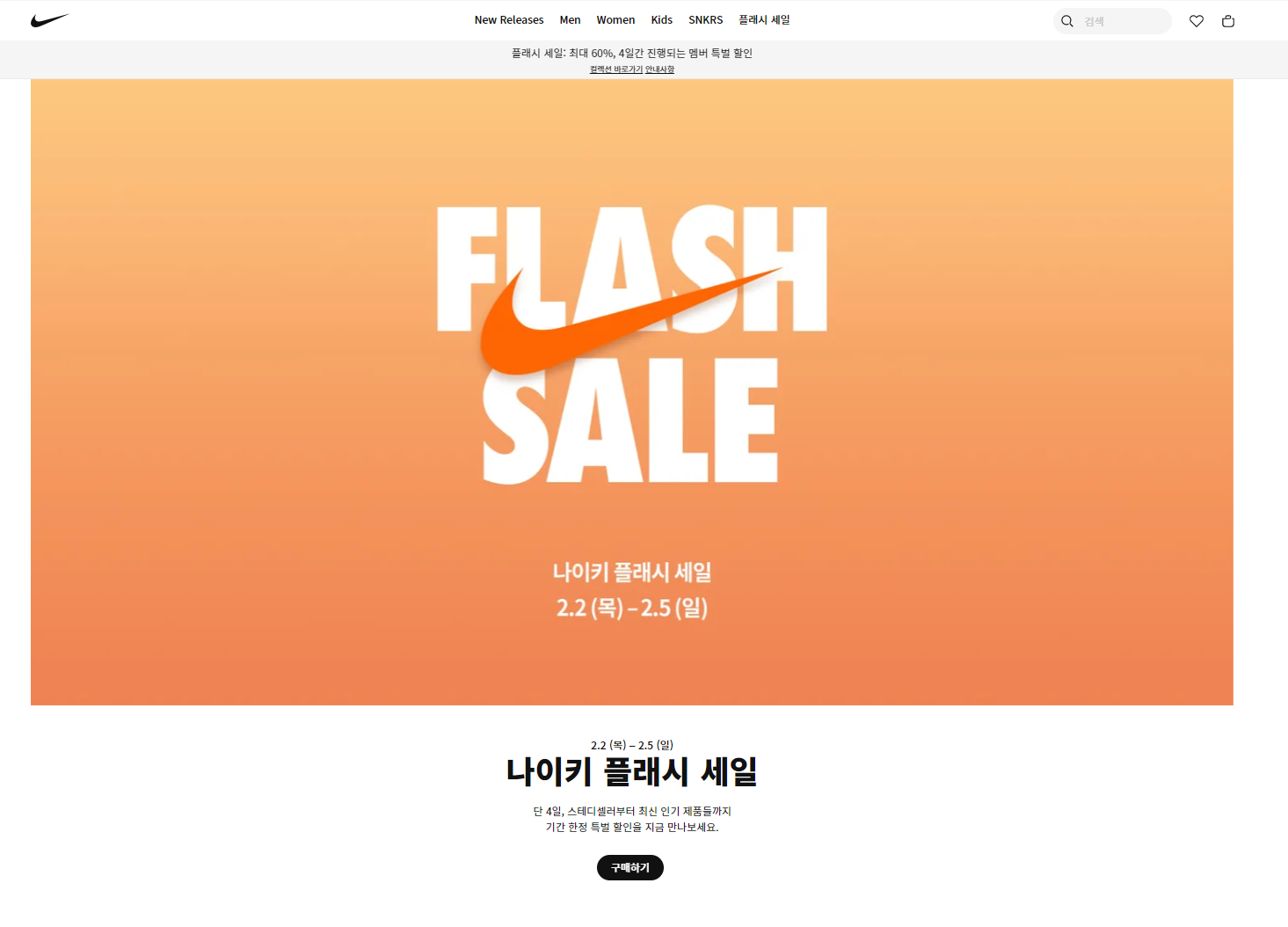Click the 구매하기 button
Screen dimensions: 1288x927
(x=630, y=867)
